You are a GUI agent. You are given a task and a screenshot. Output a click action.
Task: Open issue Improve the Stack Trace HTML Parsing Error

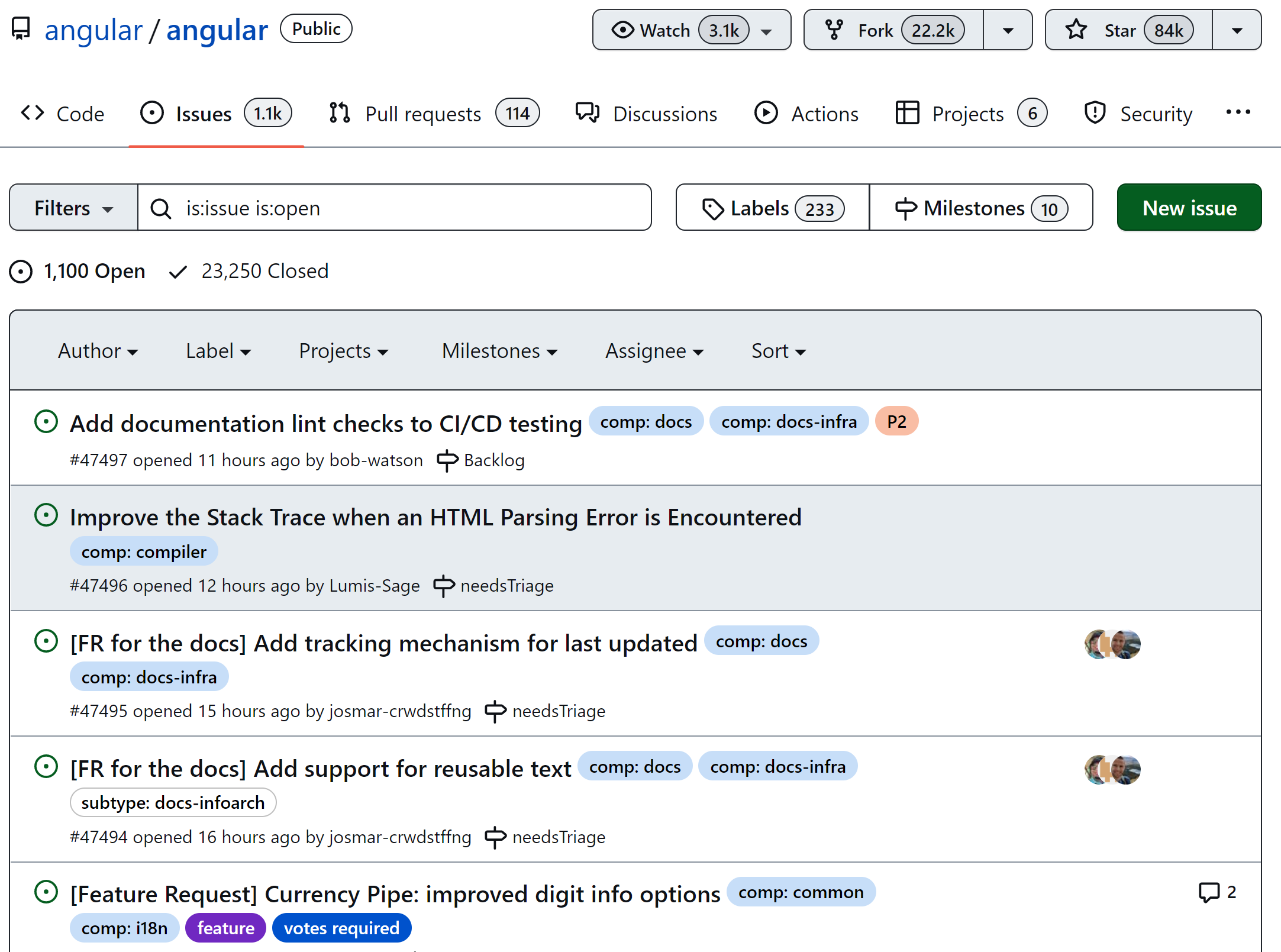click(x=435, y=517)
